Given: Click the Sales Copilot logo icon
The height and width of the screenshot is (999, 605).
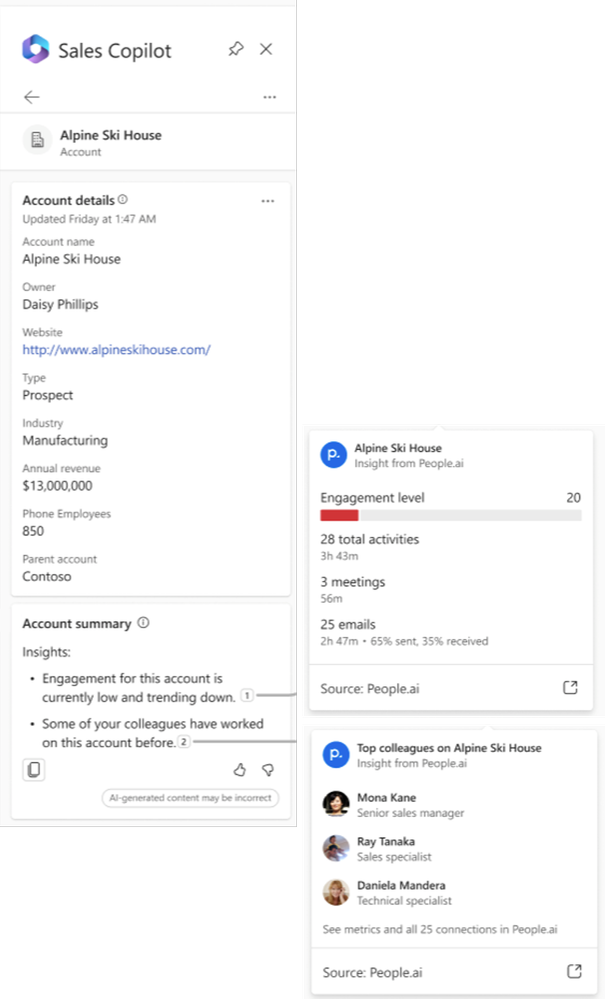Looking at the screenshot, I should point(36,49).
